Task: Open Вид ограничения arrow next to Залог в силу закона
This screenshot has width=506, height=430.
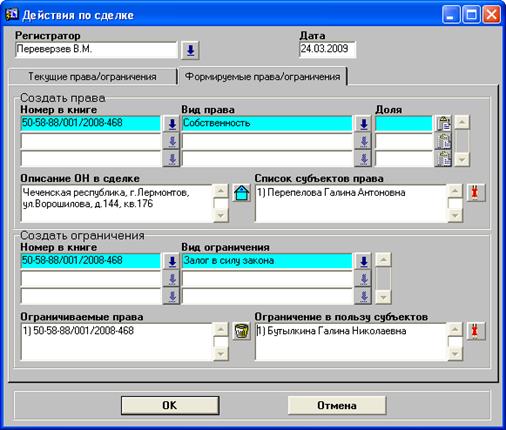Action: point(363,262)
